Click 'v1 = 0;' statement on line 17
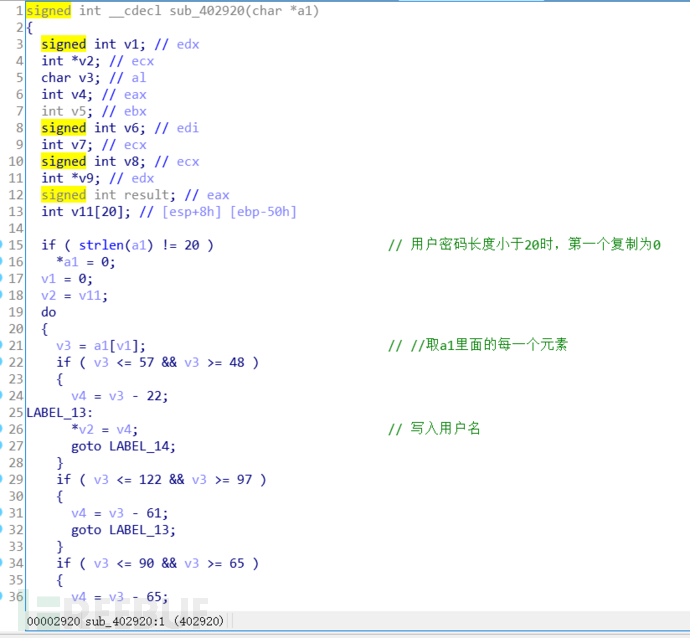This screenshot has height=638, width=690. [67, 279]
